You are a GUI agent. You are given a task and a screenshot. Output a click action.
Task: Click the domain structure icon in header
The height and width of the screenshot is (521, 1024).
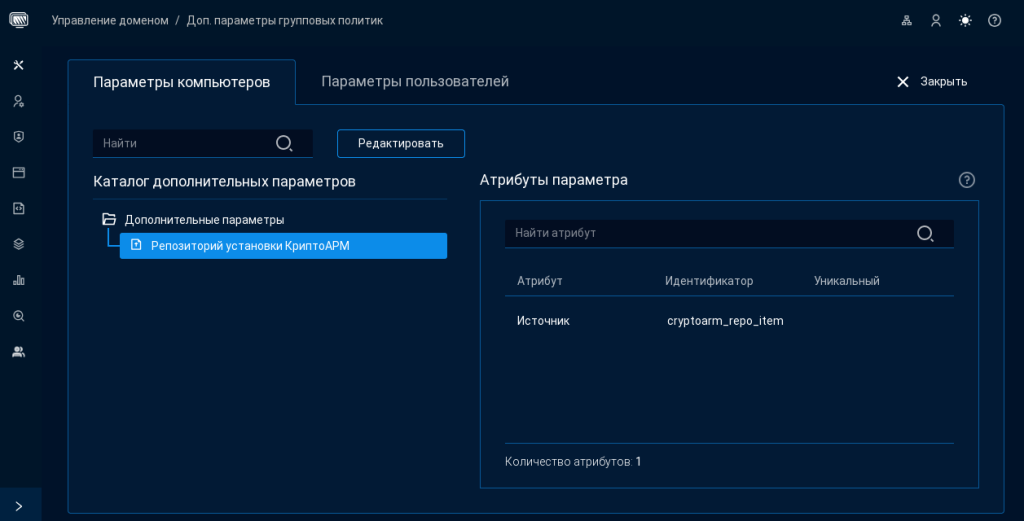point(907,20)
